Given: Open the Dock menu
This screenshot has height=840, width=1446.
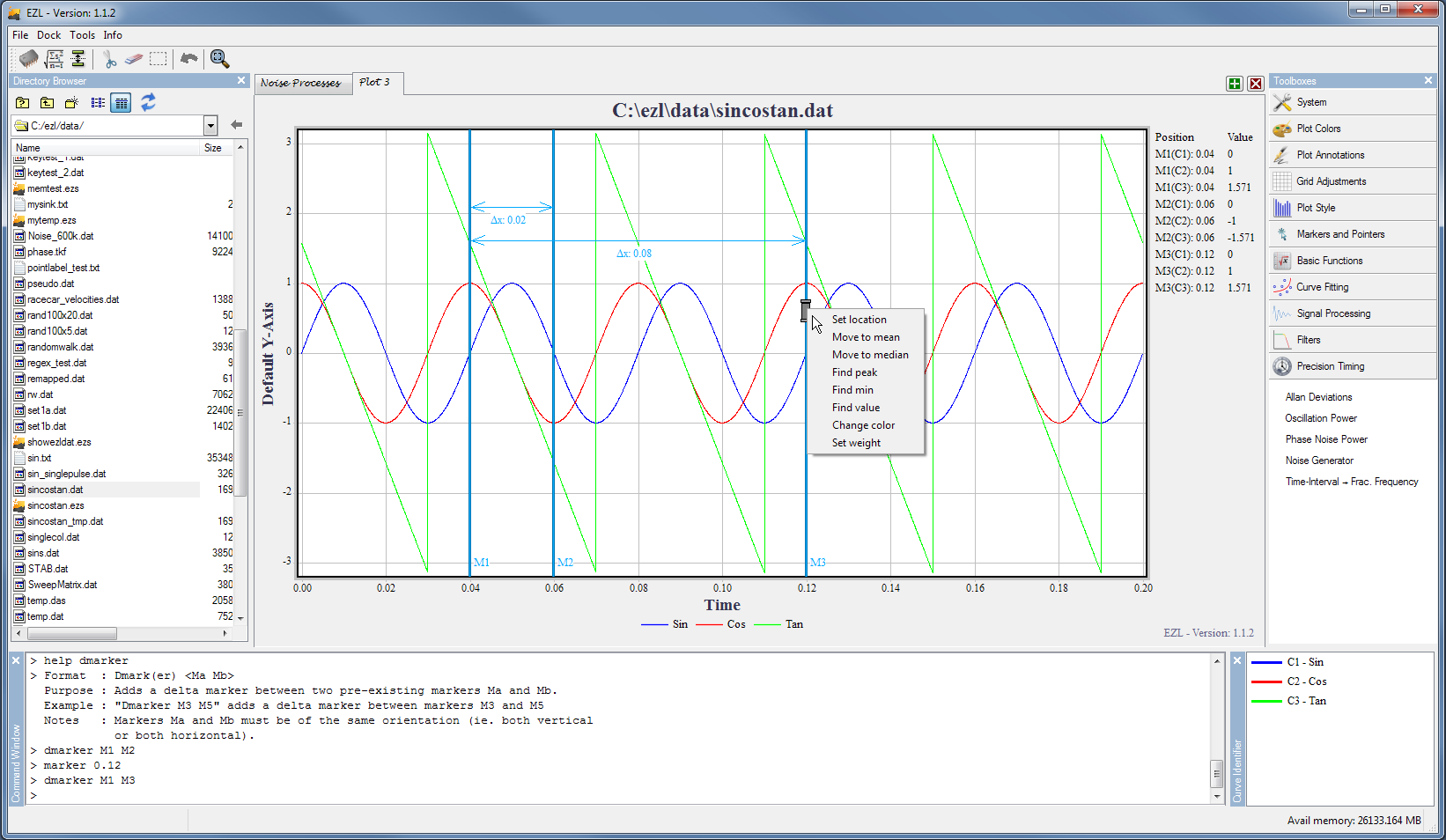Looking at the screenshot, I should (49, 35).
